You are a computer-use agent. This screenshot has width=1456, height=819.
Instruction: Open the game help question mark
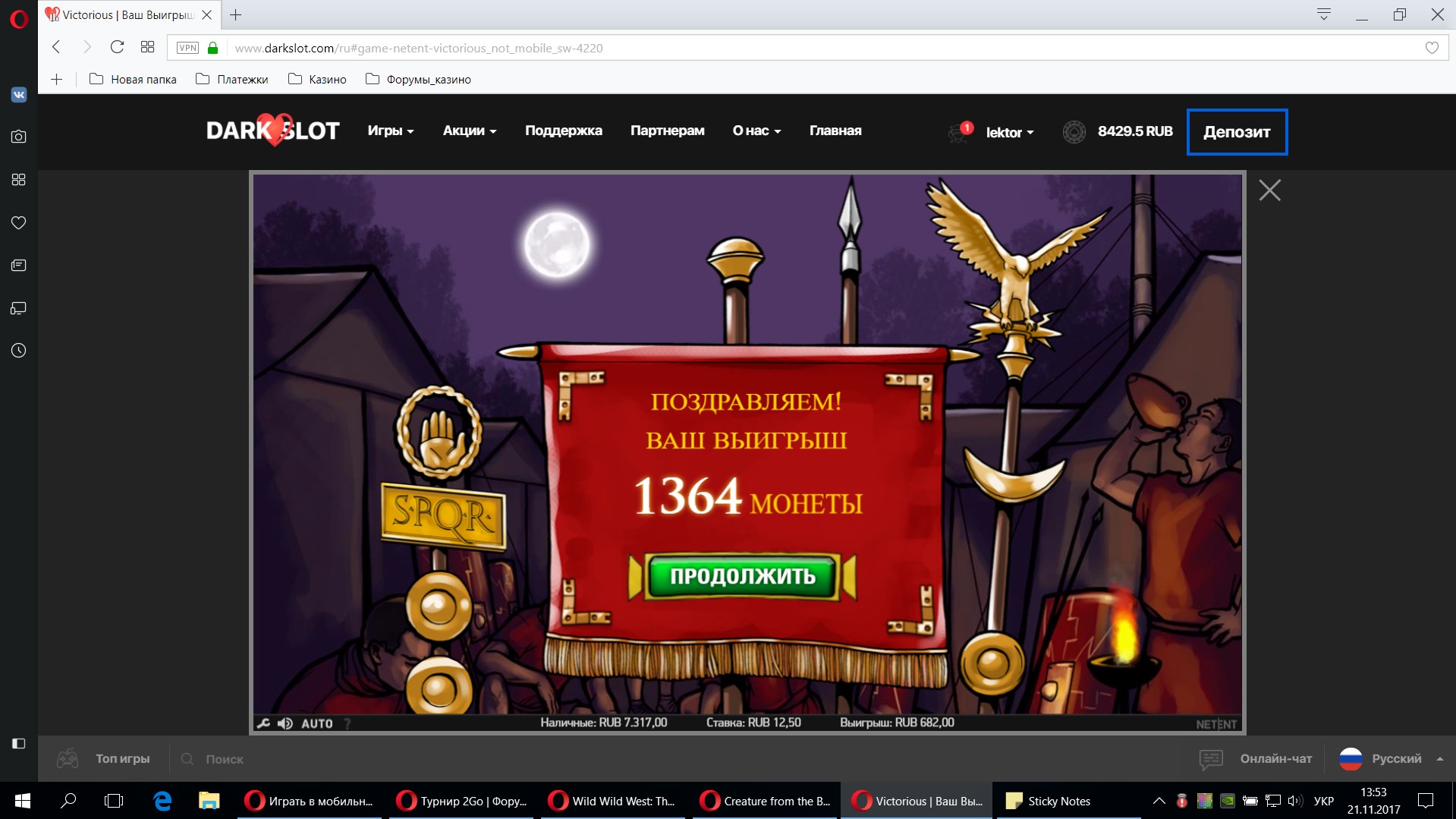pyautogui.click(x=347, y=723)
